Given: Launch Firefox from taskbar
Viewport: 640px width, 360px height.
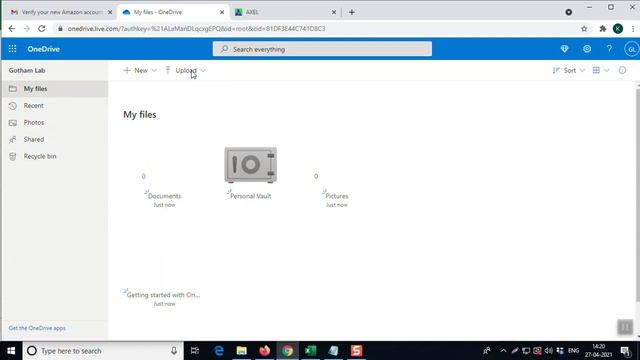Looking at the screenshot, I should coord(264,351).
